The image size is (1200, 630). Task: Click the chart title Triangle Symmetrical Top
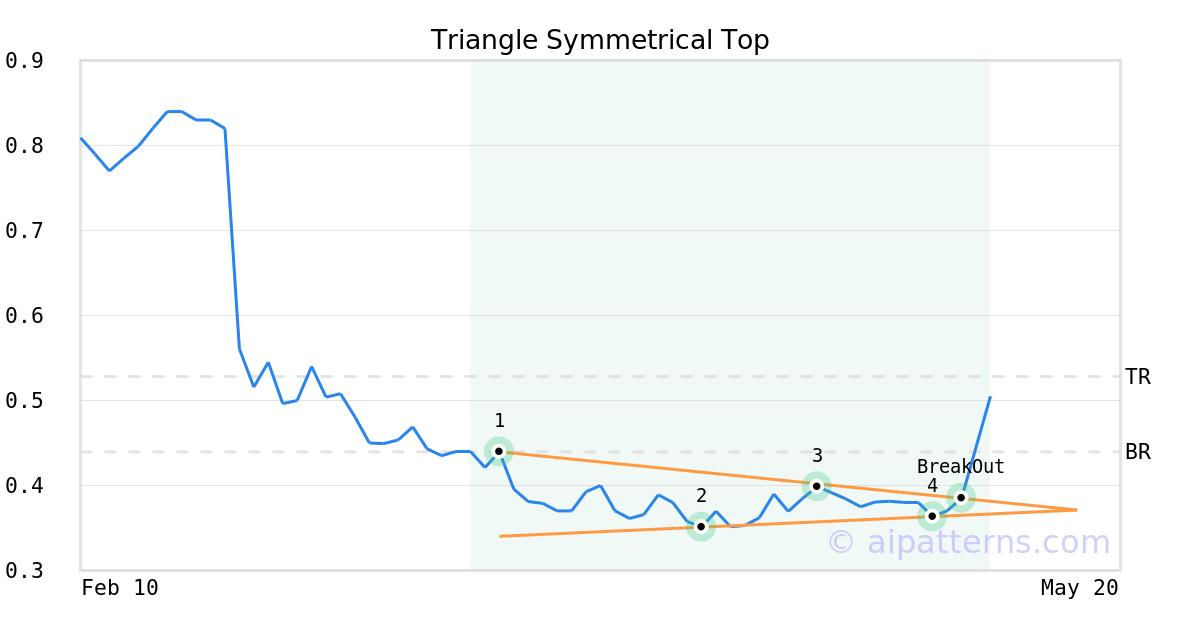(600, 40)
